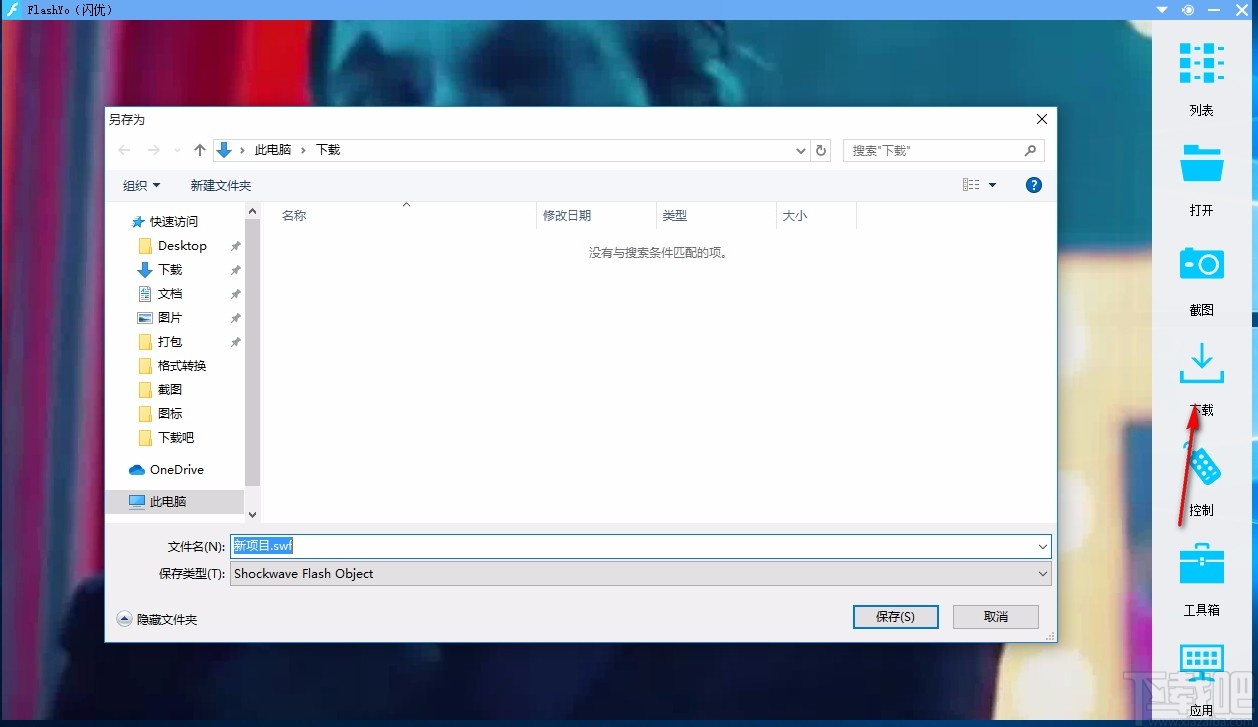Image resolution: width=1258 pixels, height=727 pixels.
Task: Open the 工具箱 (toolbox) sidebar icon
Action: (x=1200, y=563)
